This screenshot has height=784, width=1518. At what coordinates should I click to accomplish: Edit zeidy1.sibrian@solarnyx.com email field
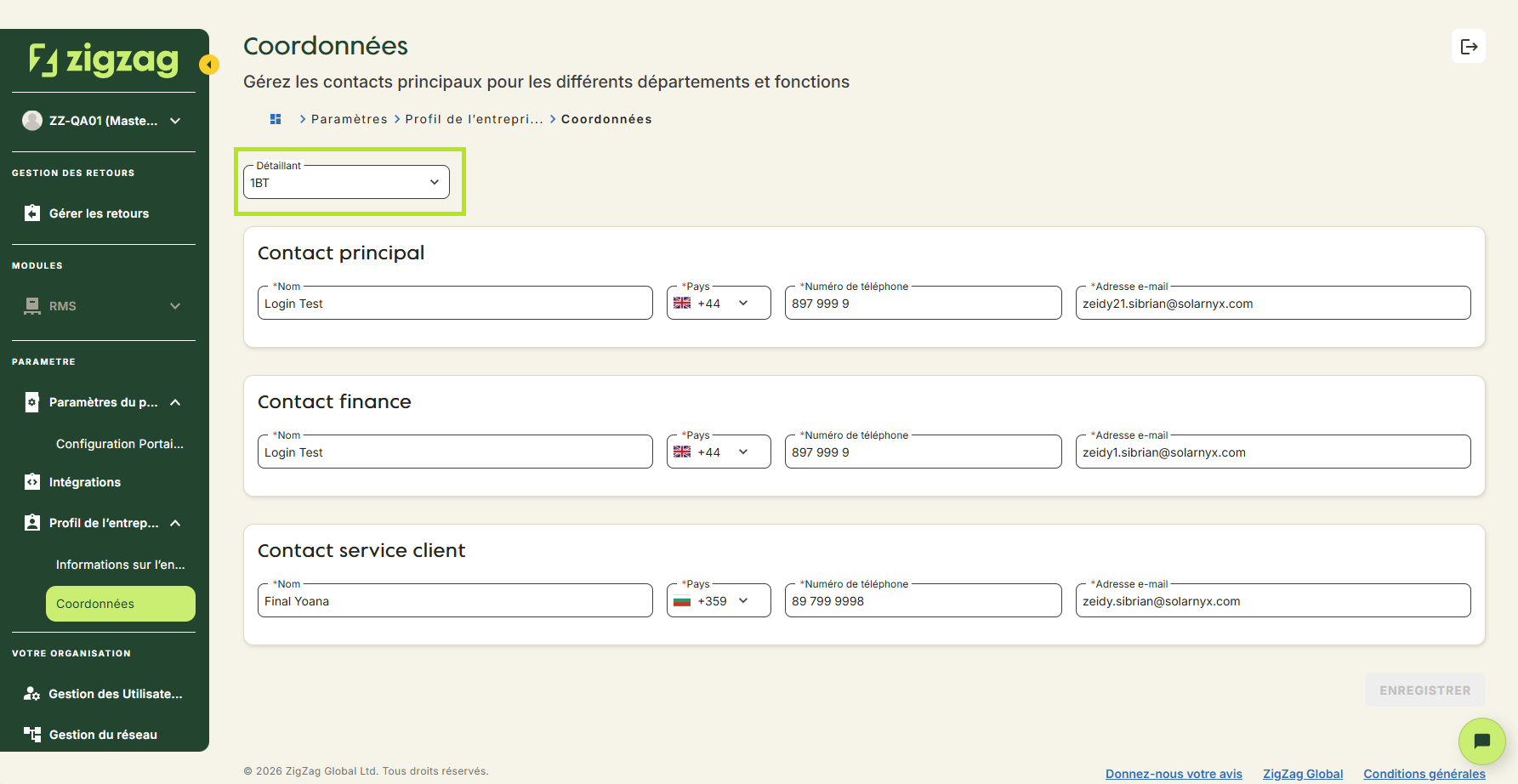tap(1273, 452)
